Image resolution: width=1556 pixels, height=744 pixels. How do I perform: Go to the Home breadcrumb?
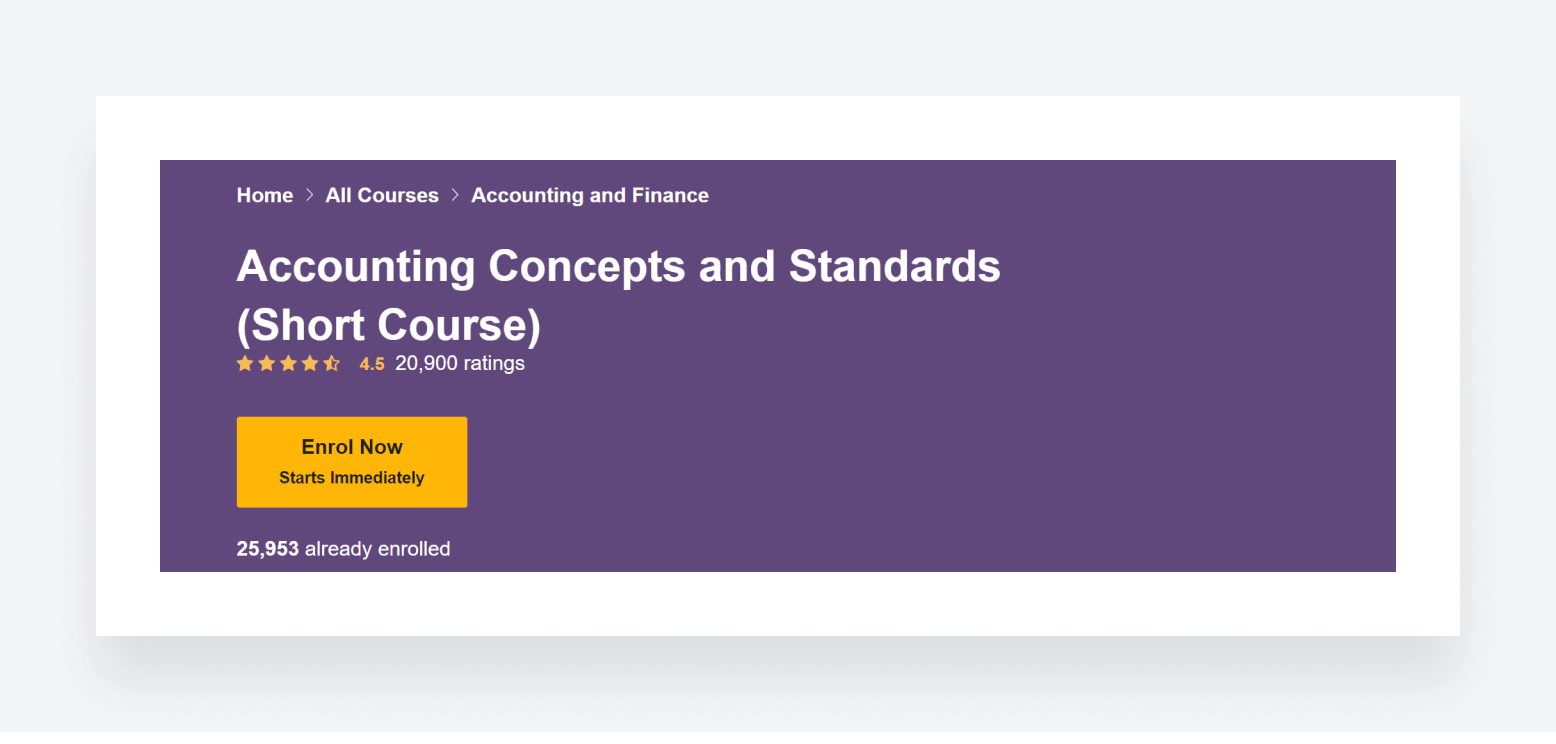pyautogui.click(x=265, y=195)
